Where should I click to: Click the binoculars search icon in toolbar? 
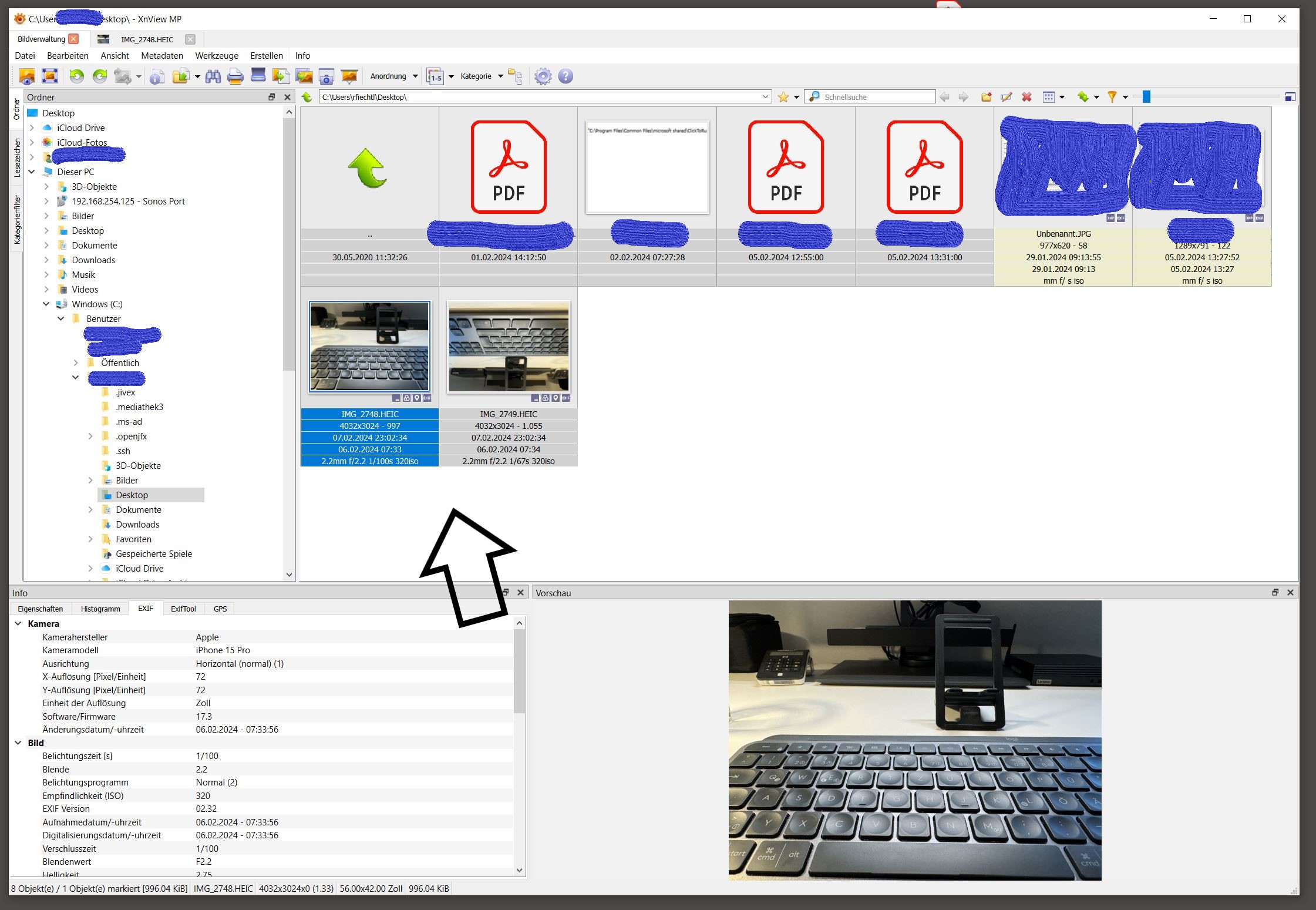(x=213, y=76)
